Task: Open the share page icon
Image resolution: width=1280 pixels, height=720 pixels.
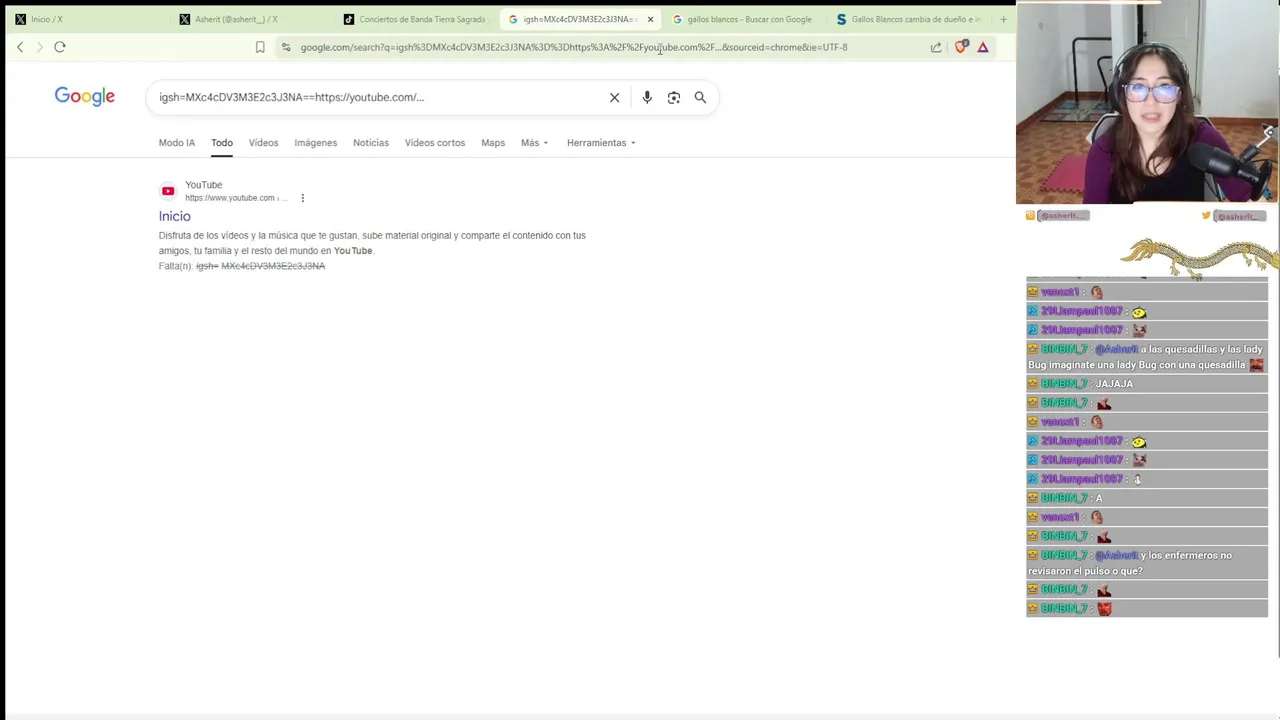Action: click(x=936, y=47)
